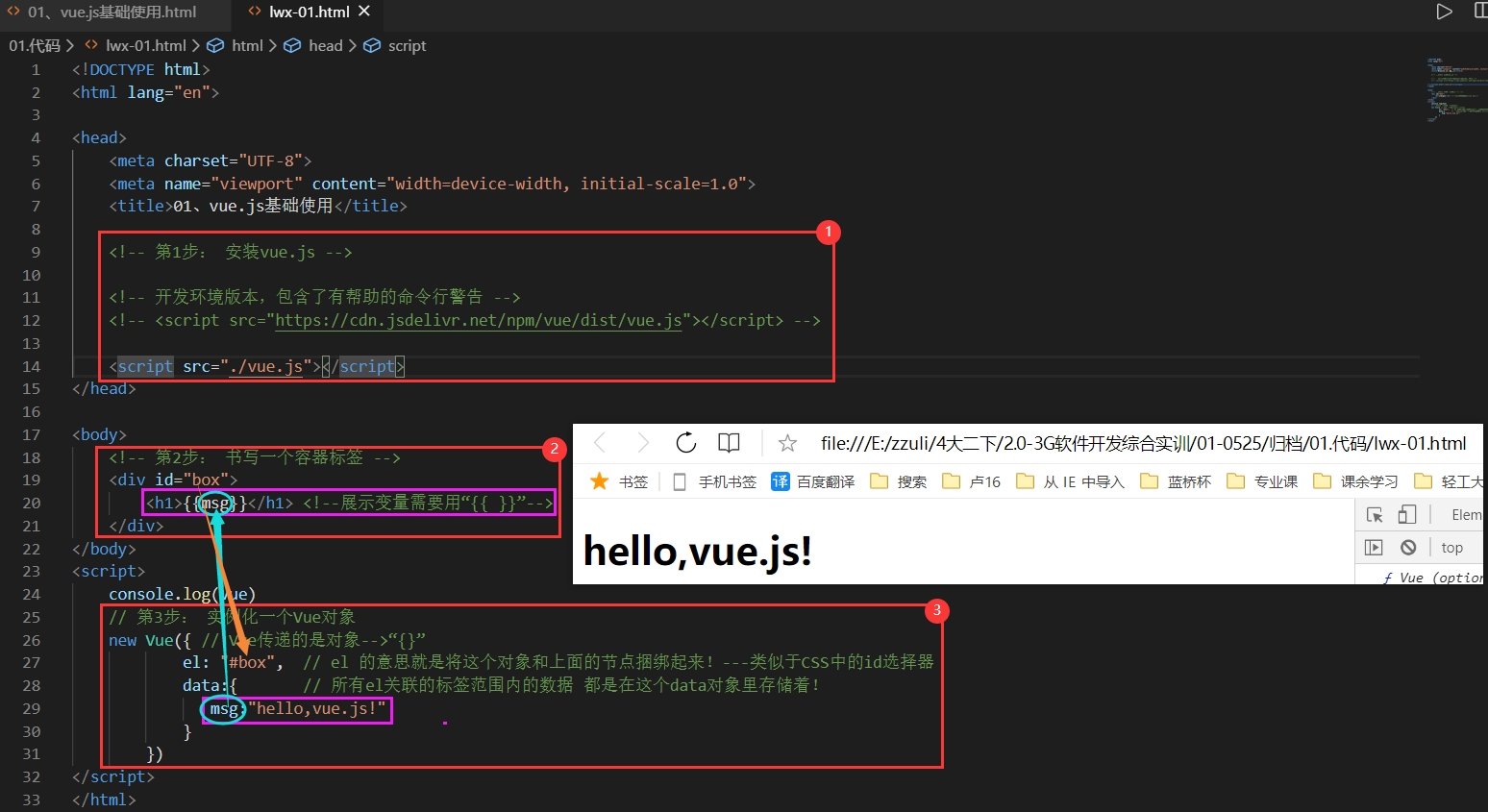Expand the head breadcrumb item
The width and height of the screenshot is (1488, 812).
point(325,45)
